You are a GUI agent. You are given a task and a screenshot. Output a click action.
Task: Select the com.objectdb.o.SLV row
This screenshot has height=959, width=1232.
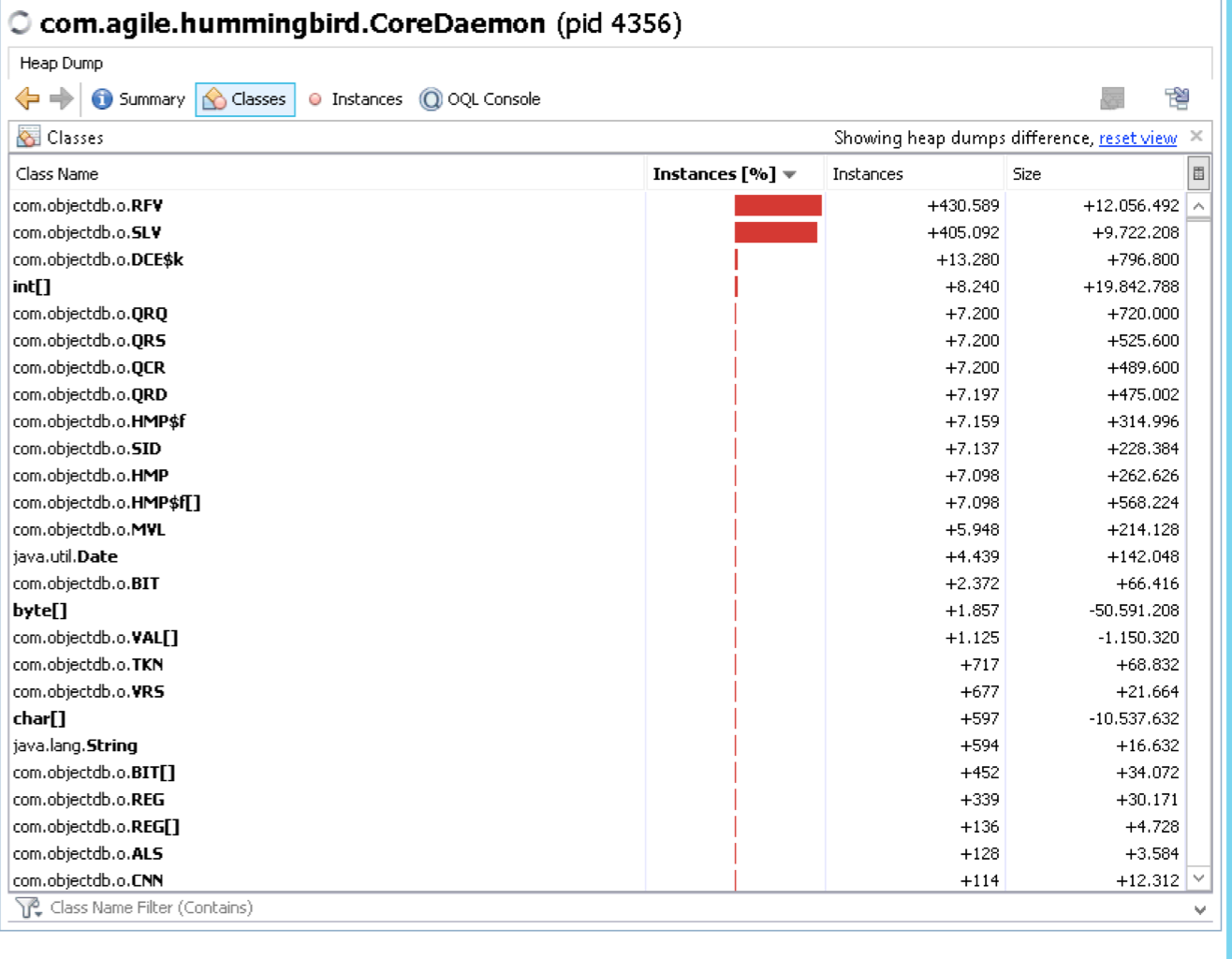pyautogui.click(x=597, y=232)
